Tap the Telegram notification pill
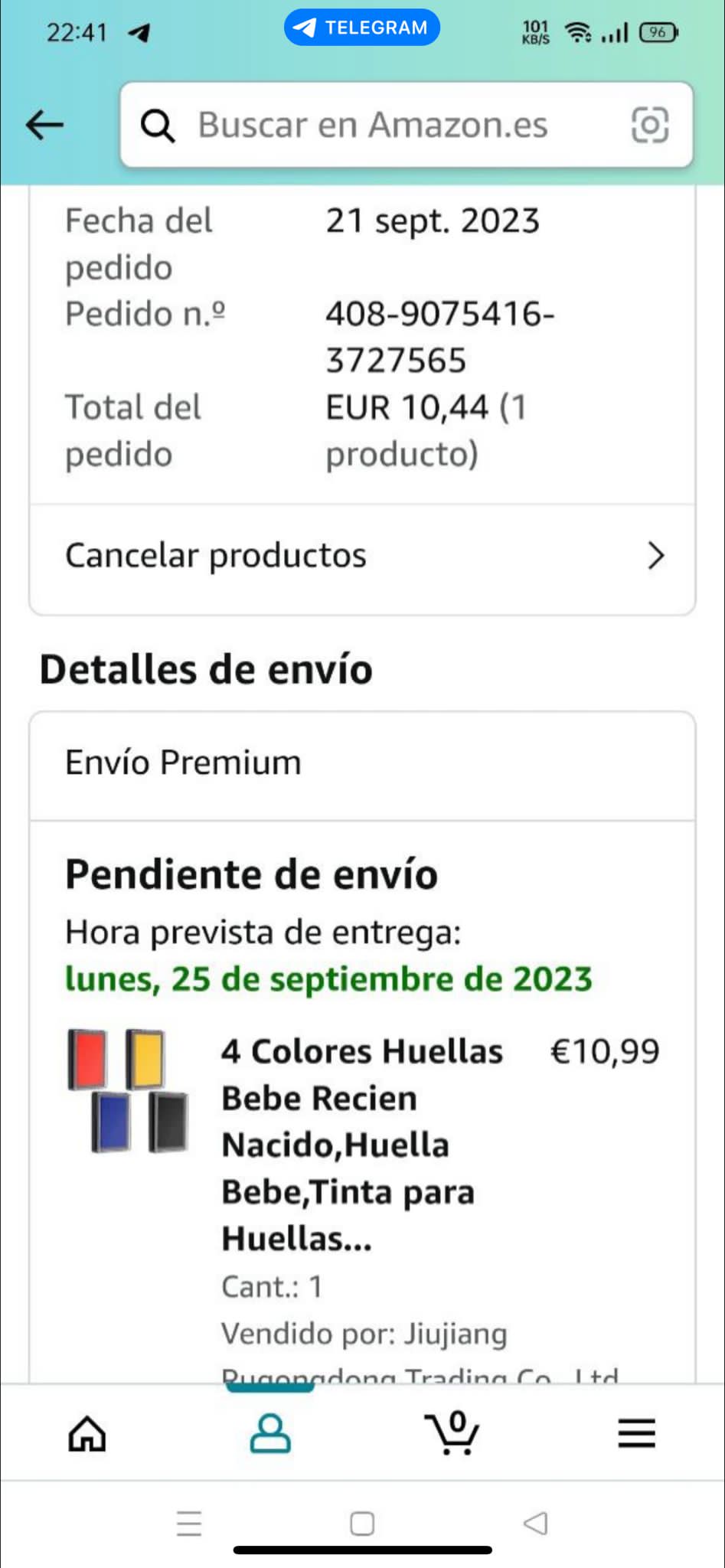Image resolution: width=725 pixels, height=1568 pixels. pyautogui.click(x=362, y=28)
